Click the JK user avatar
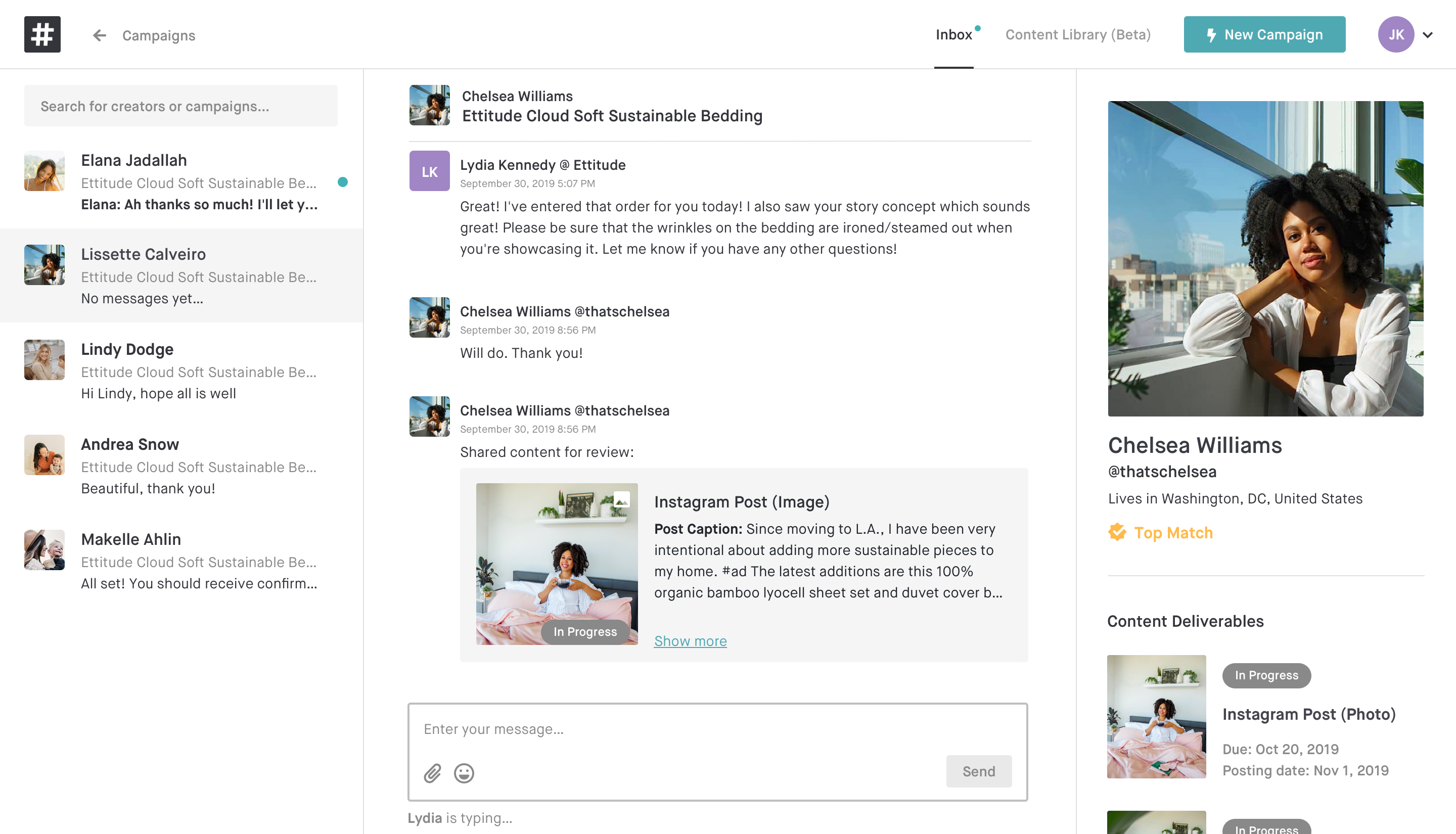Screen dimensions: 1456x834 [x=1395, y=34]
